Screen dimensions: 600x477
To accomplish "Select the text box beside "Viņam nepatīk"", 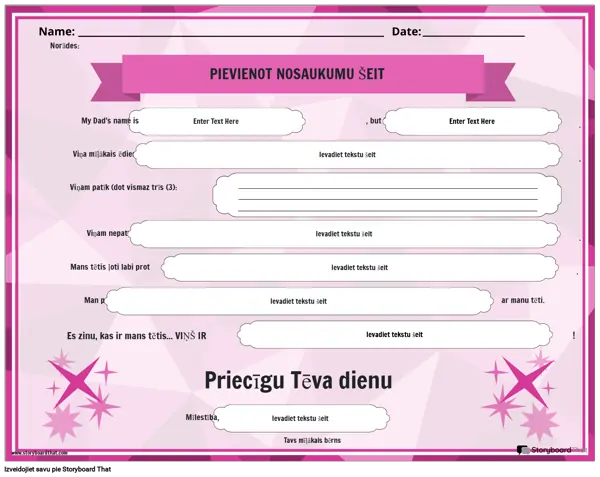I will 345,234.
